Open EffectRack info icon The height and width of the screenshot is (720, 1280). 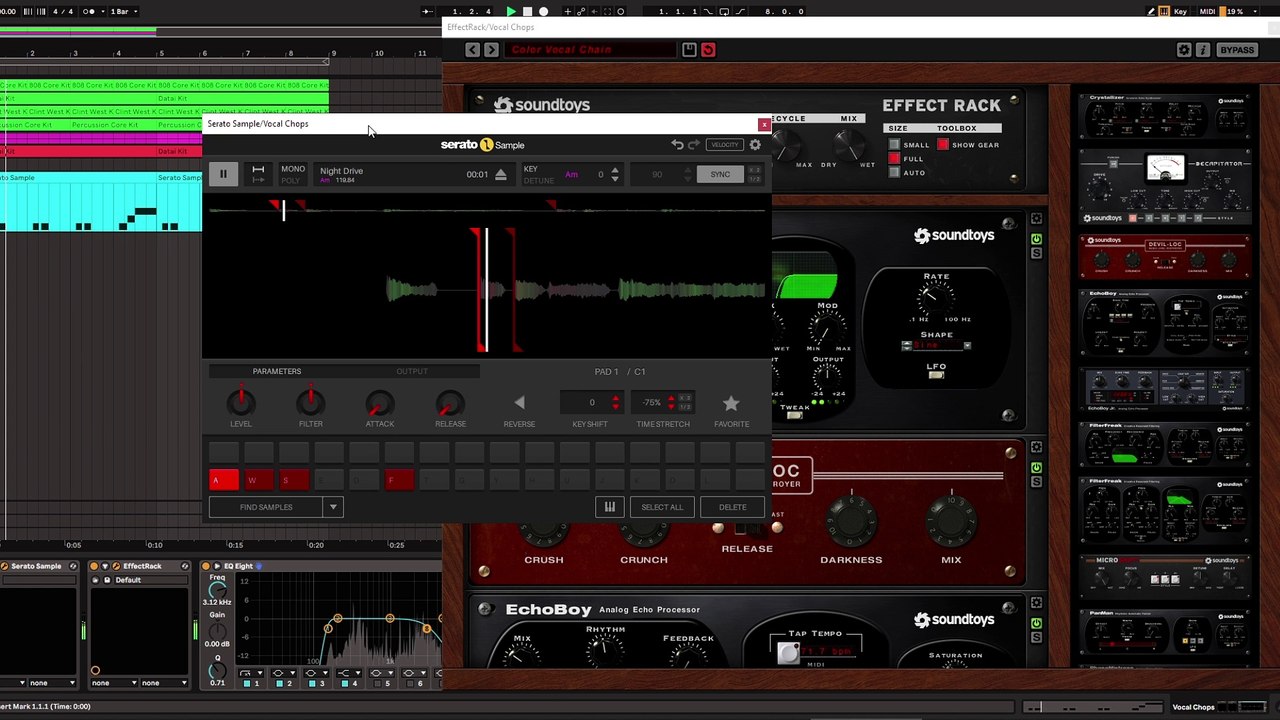pyautogui.click(x=1203, y=50)
